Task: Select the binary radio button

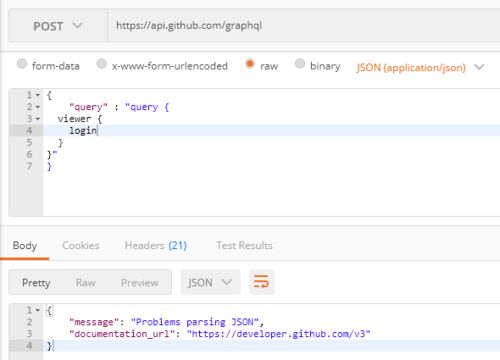Action: pos(300,63)
